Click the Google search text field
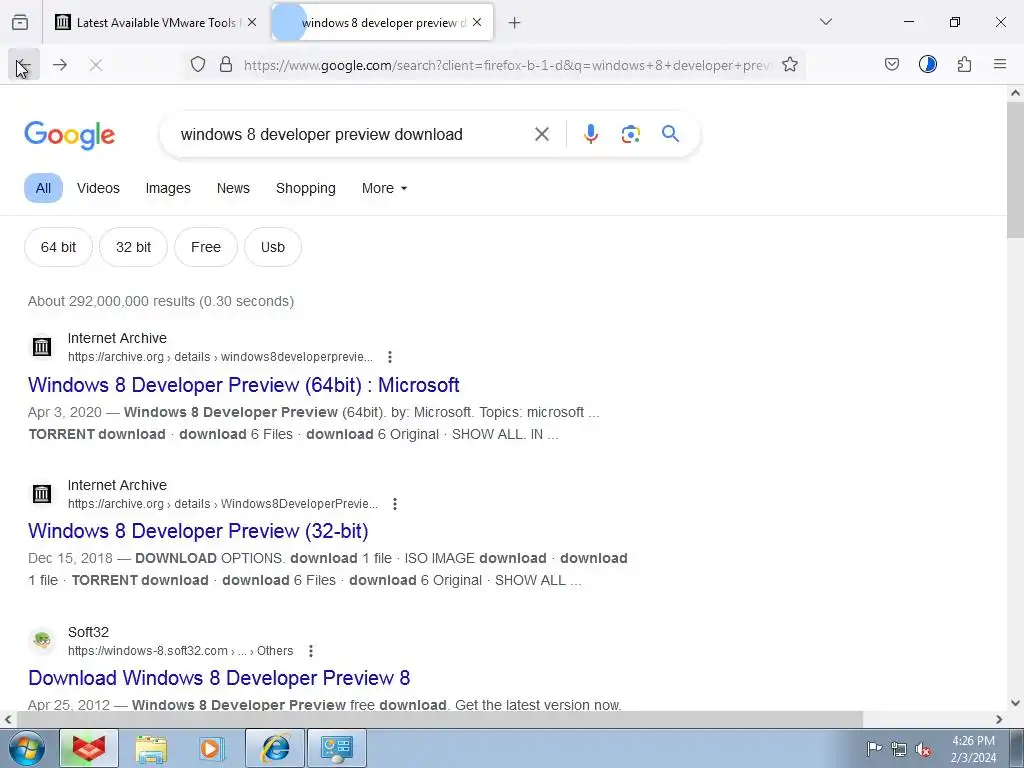Image resolution: width=1024 pixels, height=768 pixels. click(x=353, y=135)
